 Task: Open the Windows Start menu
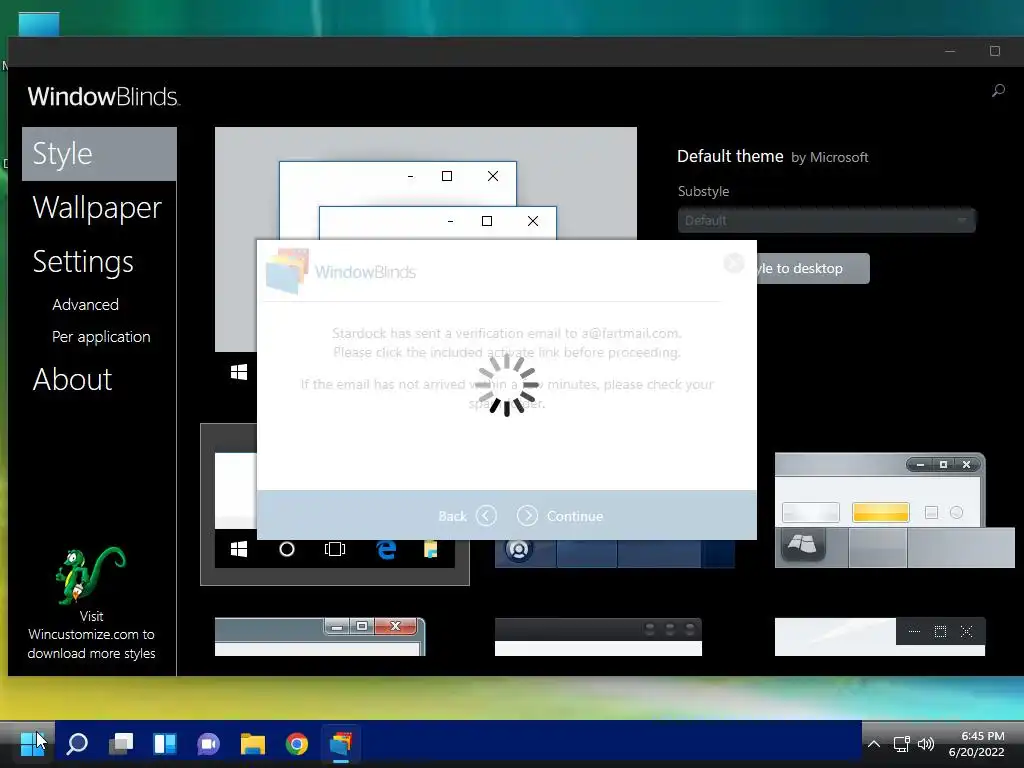tap(32, 744)
